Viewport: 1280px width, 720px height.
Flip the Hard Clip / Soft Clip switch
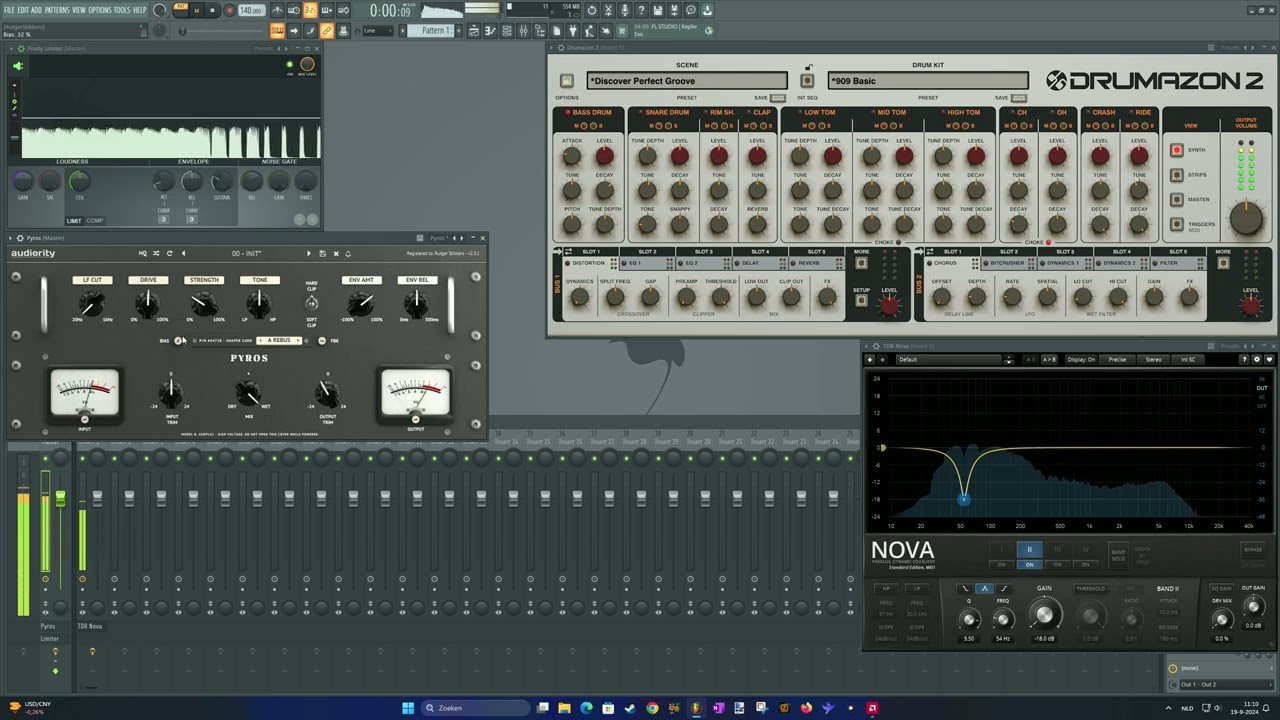tap(312, 303)
